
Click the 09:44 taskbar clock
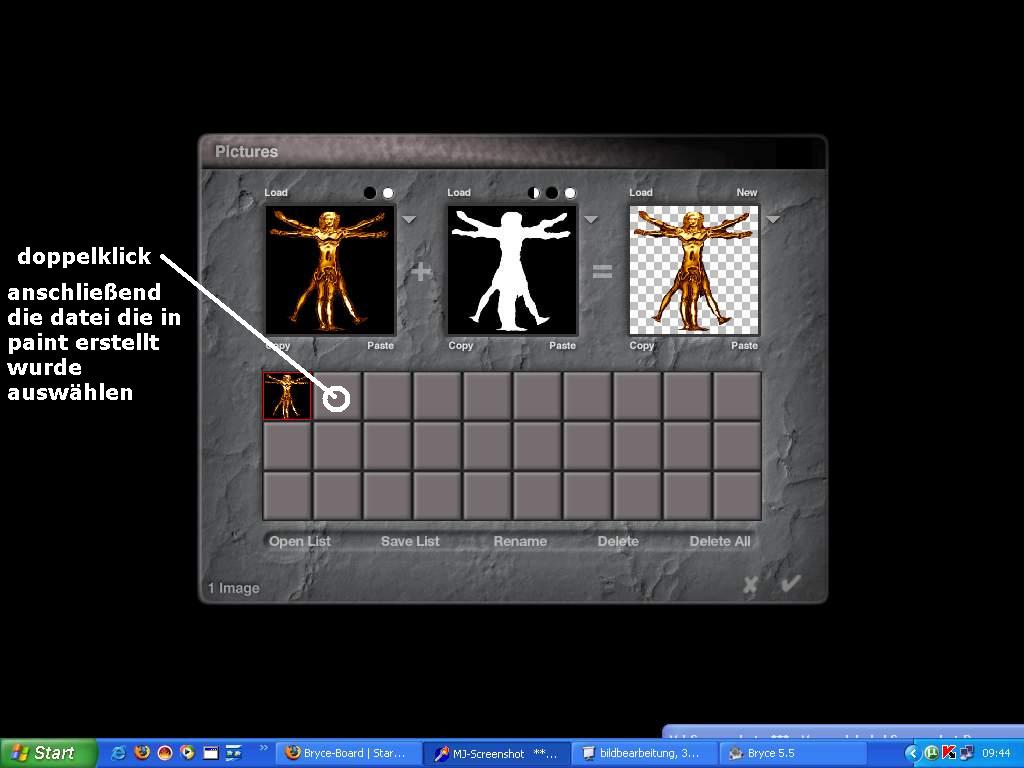(x=997, y=754)
